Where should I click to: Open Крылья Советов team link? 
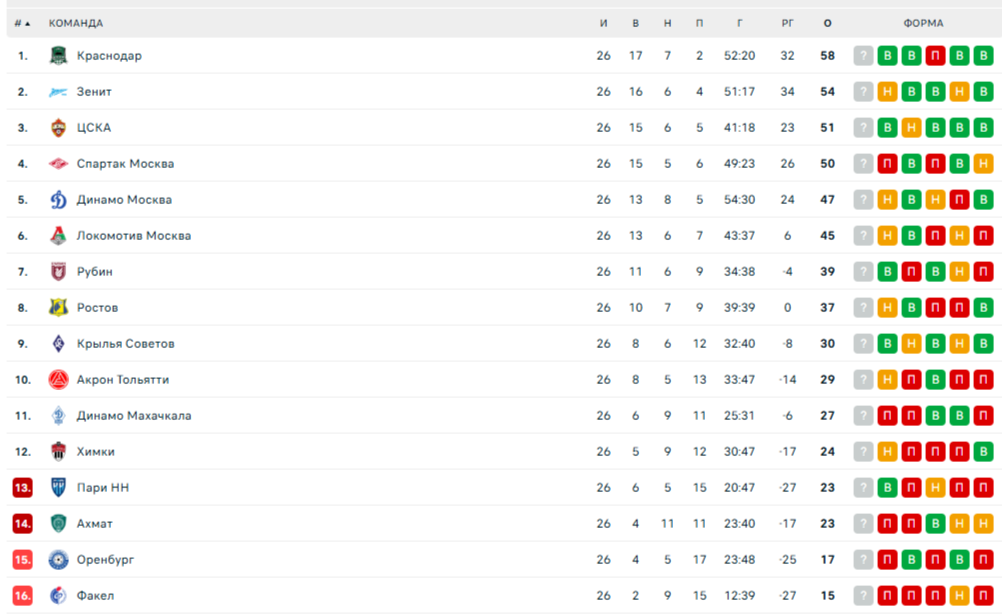125,344
